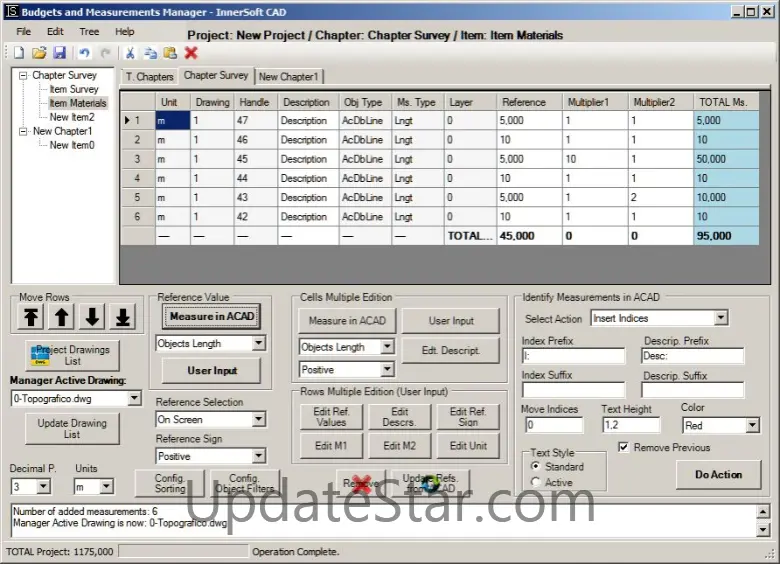
Task: Move rows down one arrow button
Action: point(92,317)
